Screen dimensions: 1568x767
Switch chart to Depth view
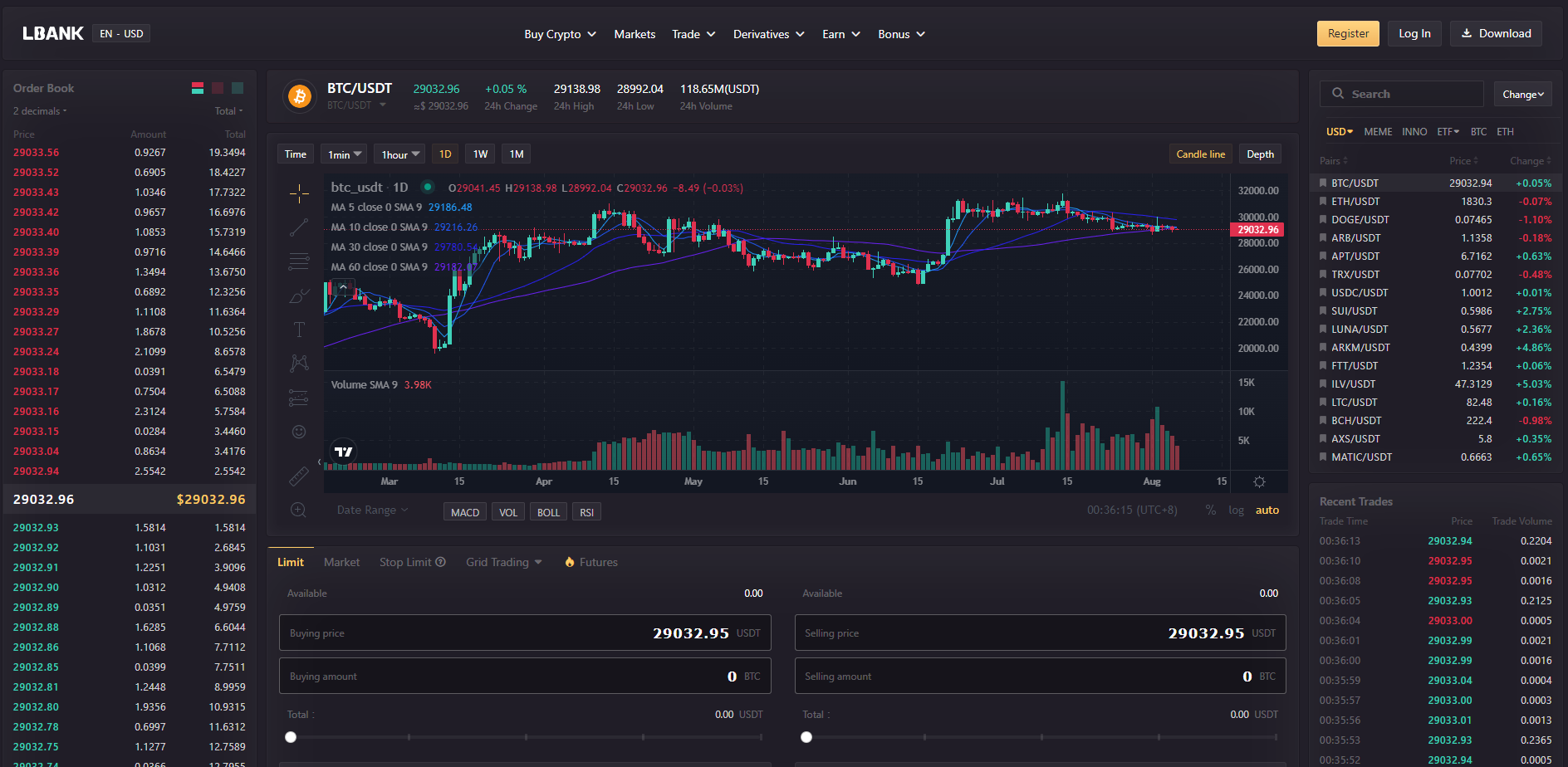[1260, 154]
